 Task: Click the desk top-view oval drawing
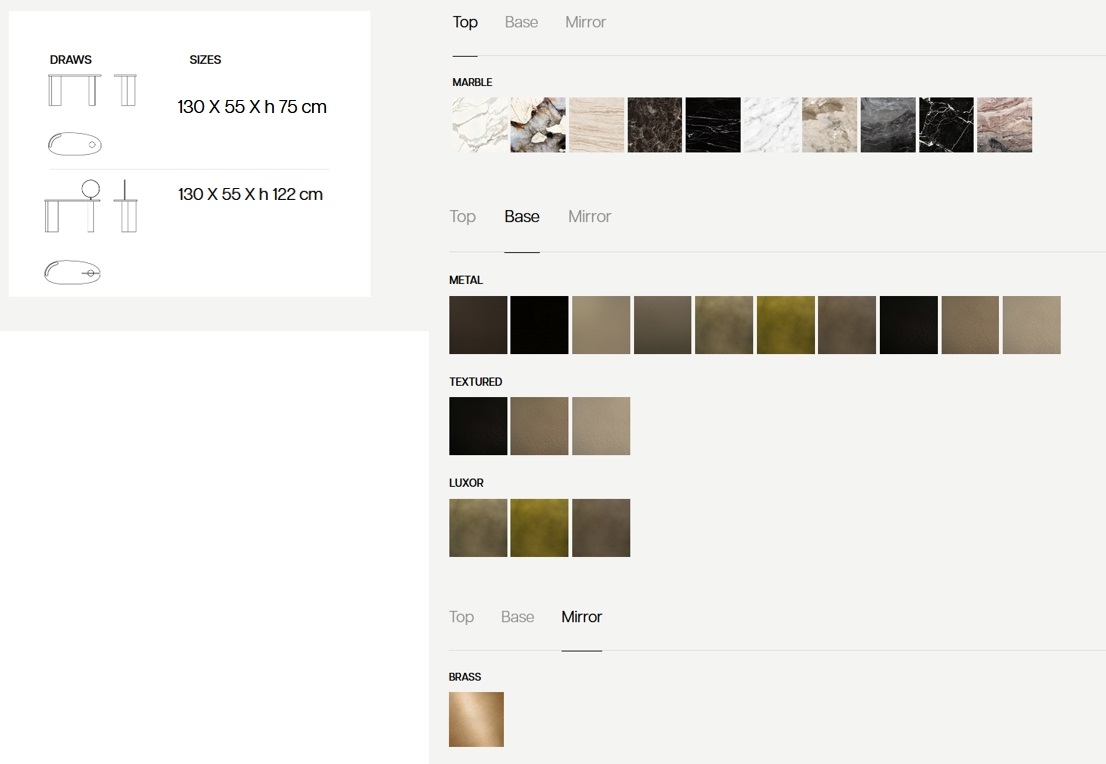coord(75,144)
